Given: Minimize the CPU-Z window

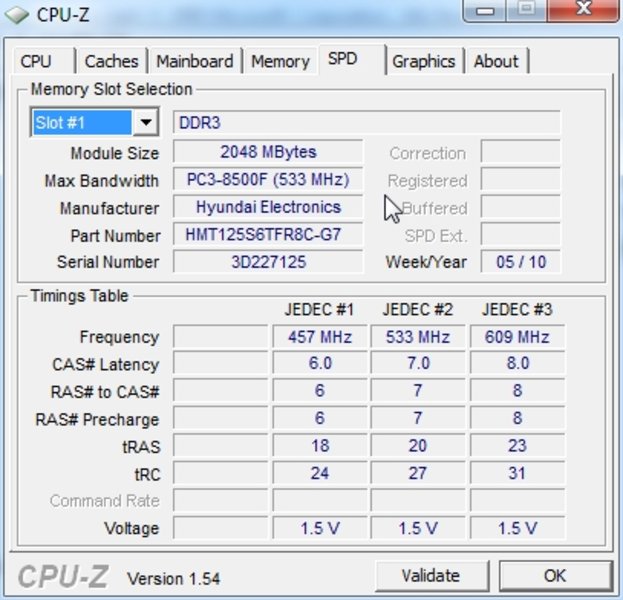Looking at the screenshot, I should click(x=485, y=10).
